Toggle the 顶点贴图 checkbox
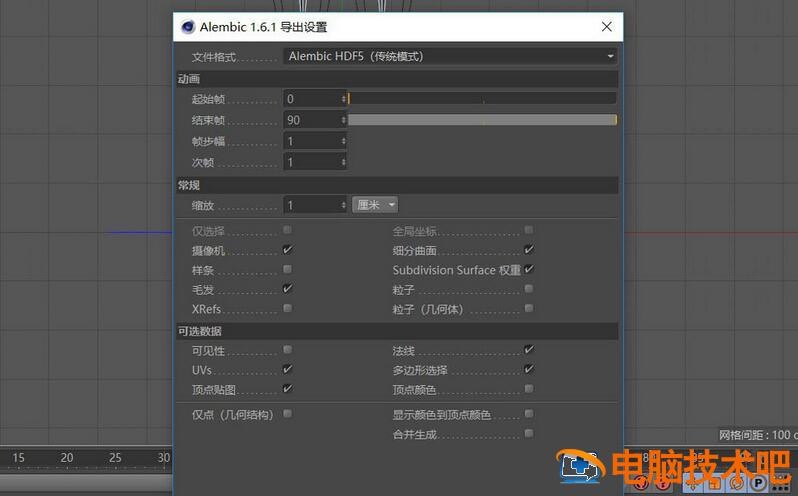Image resolution: width=798 pixels, height=496 pixels. tap(288, 389)
